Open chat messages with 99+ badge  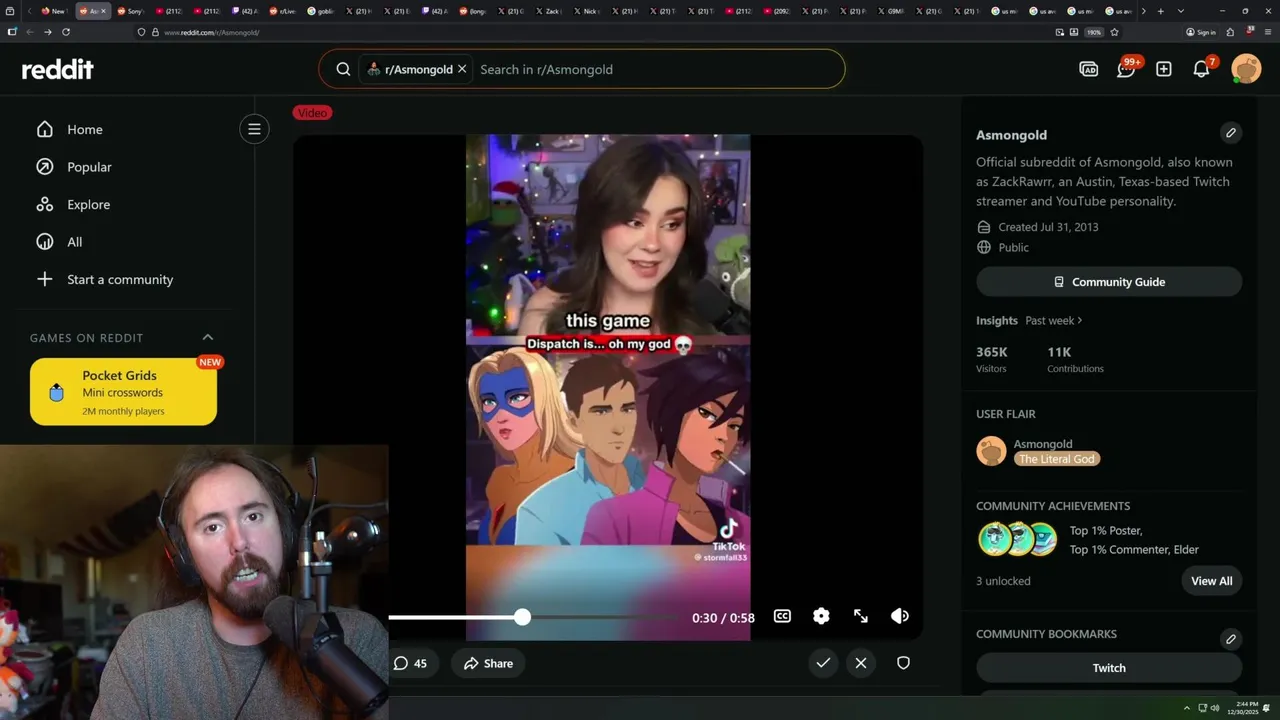(x=1127, y=68)
